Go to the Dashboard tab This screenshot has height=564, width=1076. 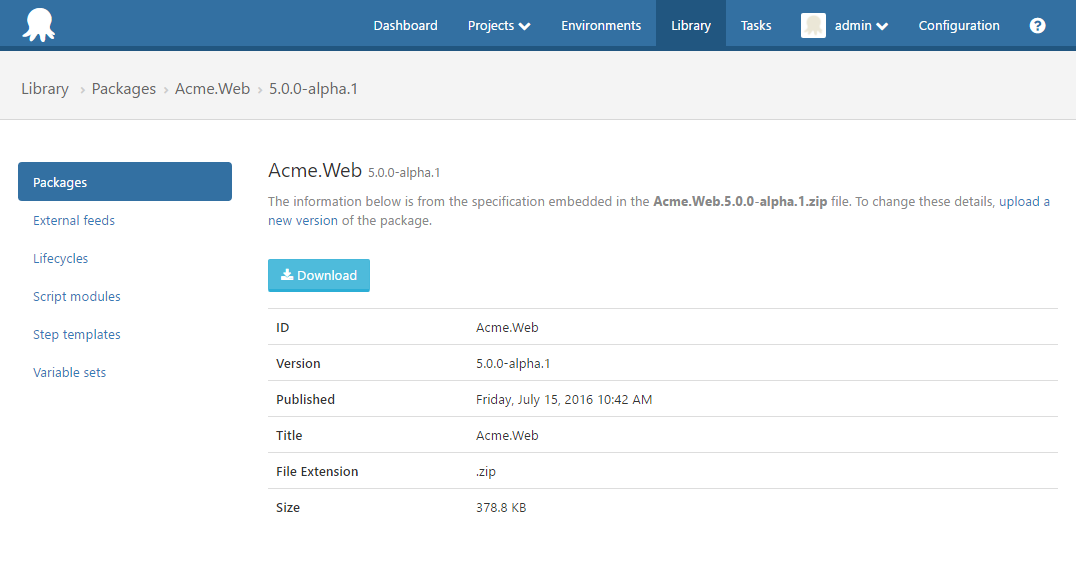[405, 25]
